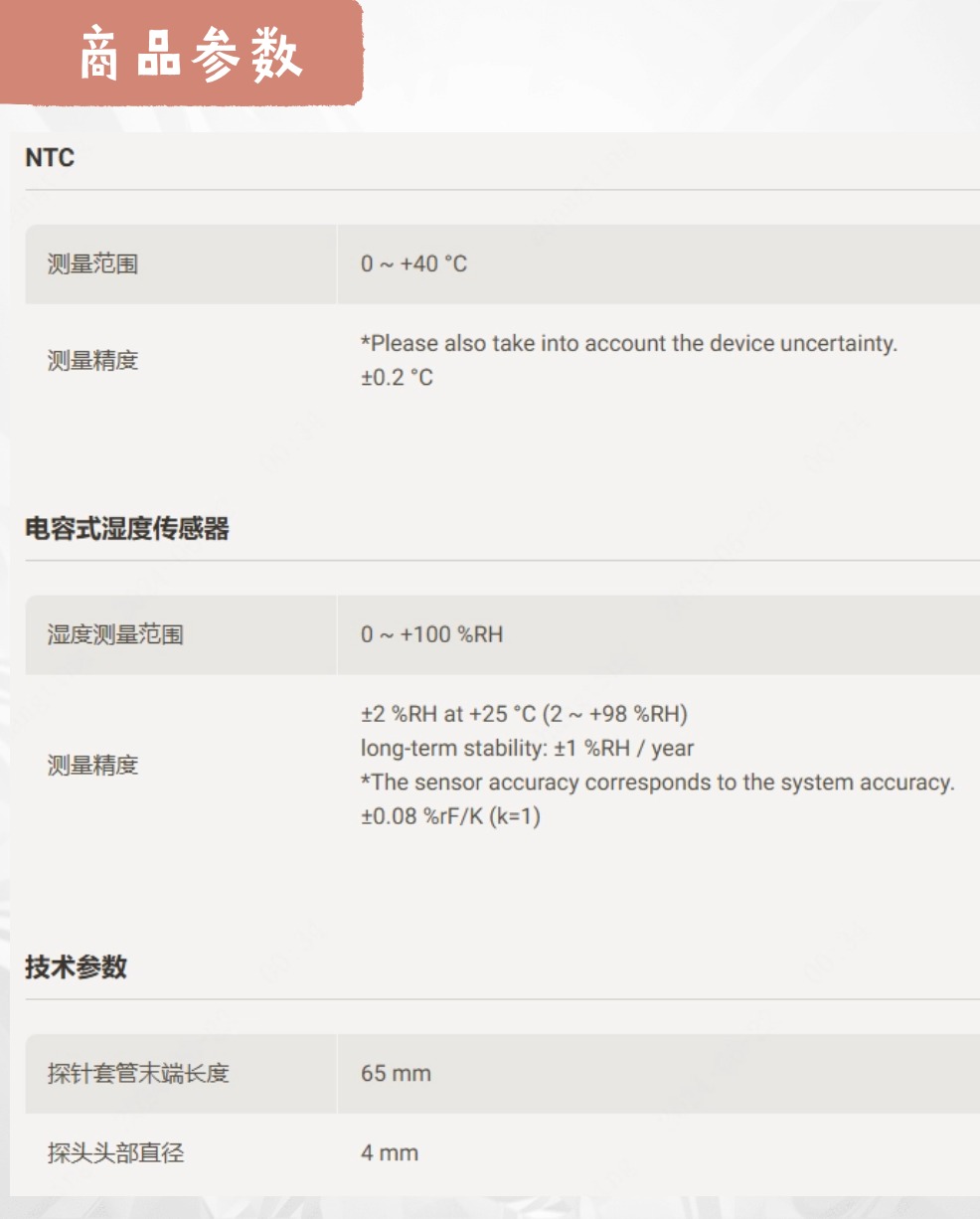Select the 湿度测量范围 row label

pos(115,634)
